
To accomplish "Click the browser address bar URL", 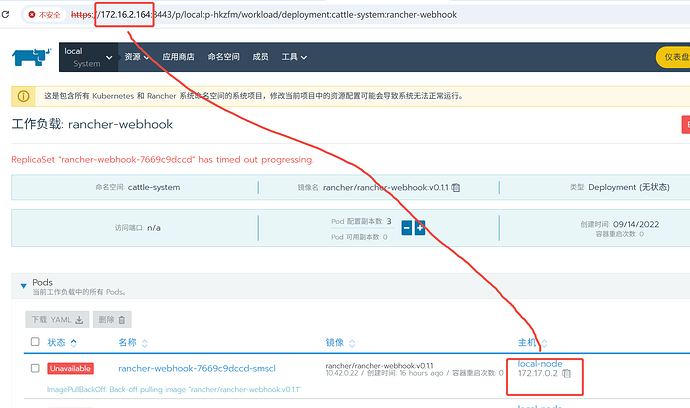I will click(x=300, y=16).
